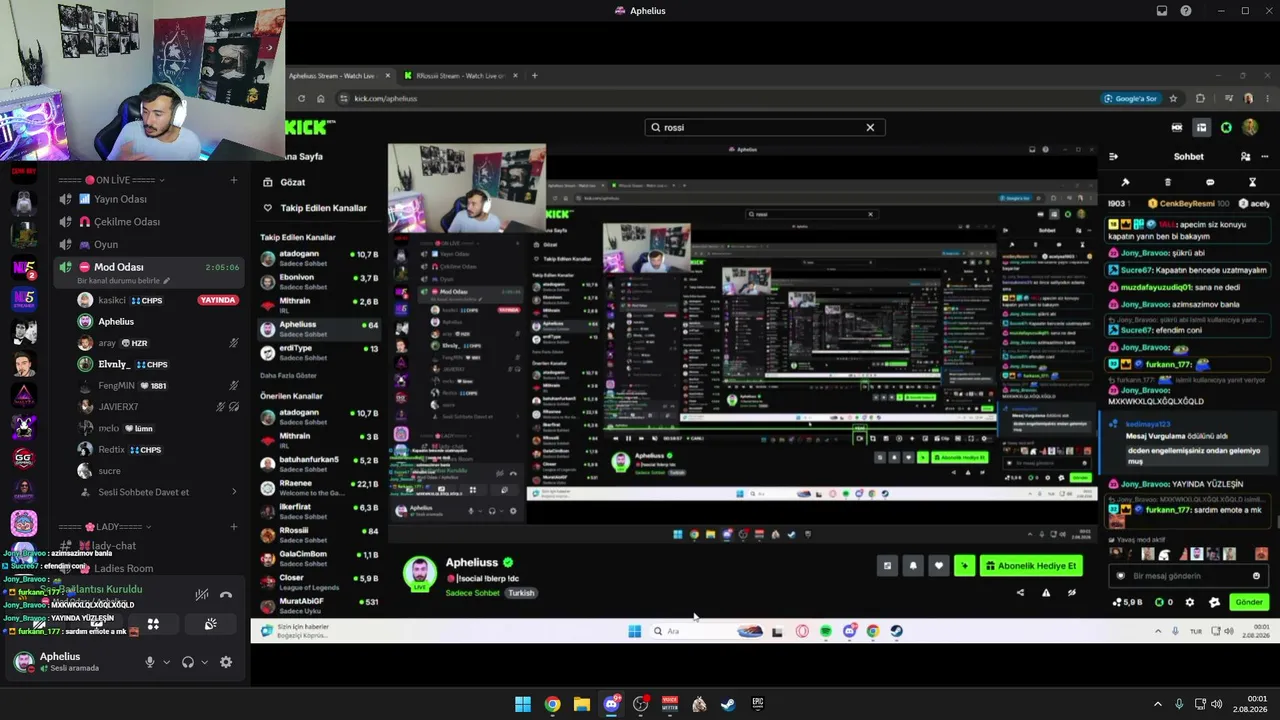Expand Daha Fazla Göster in Kick sidebar
This screenshot has width=1280, height=720.
click(x=288, y=375)
